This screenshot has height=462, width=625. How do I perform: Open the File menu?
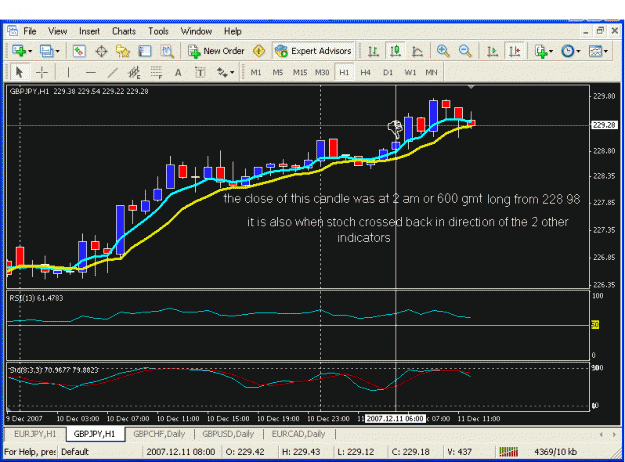(29, 31)
